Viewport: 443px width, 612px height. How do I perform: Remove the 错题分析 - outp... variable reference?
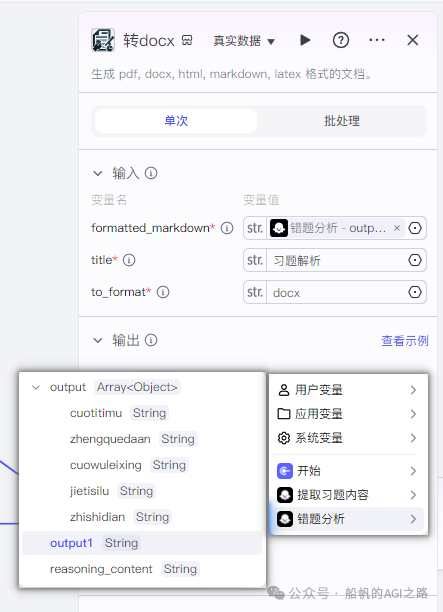coord(397,228)
